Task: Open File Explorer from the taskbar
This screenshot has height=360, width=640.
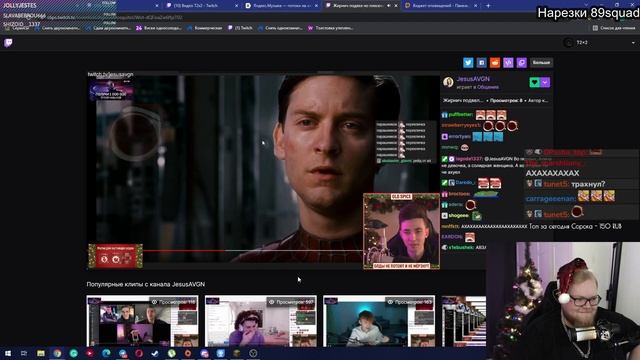Action: click(41, 353)
